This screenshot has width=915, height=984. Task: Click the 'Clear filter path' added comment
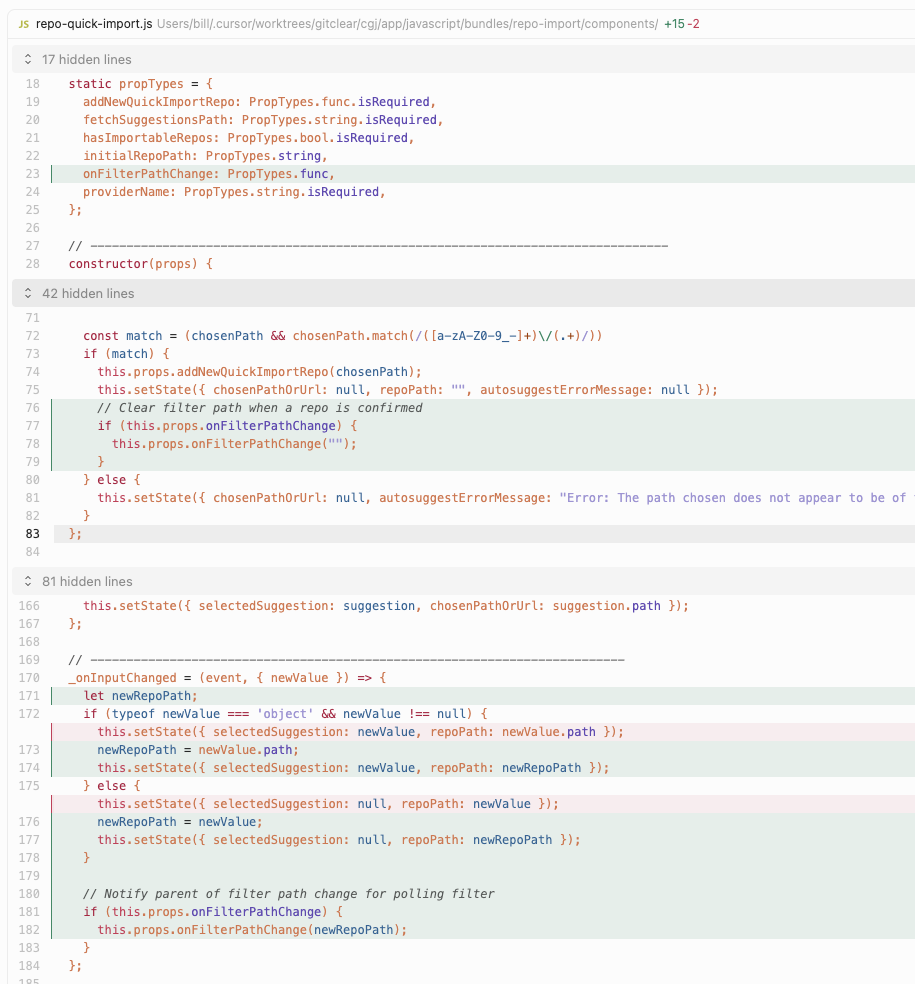(x=260, y=408)
